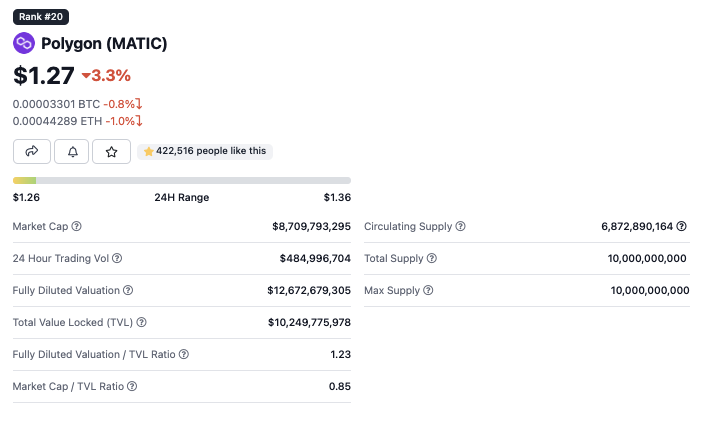Select 0.00003301 BTC value
Image resolution: width=707 pixels, height=423 pixels.
[56, 104]
